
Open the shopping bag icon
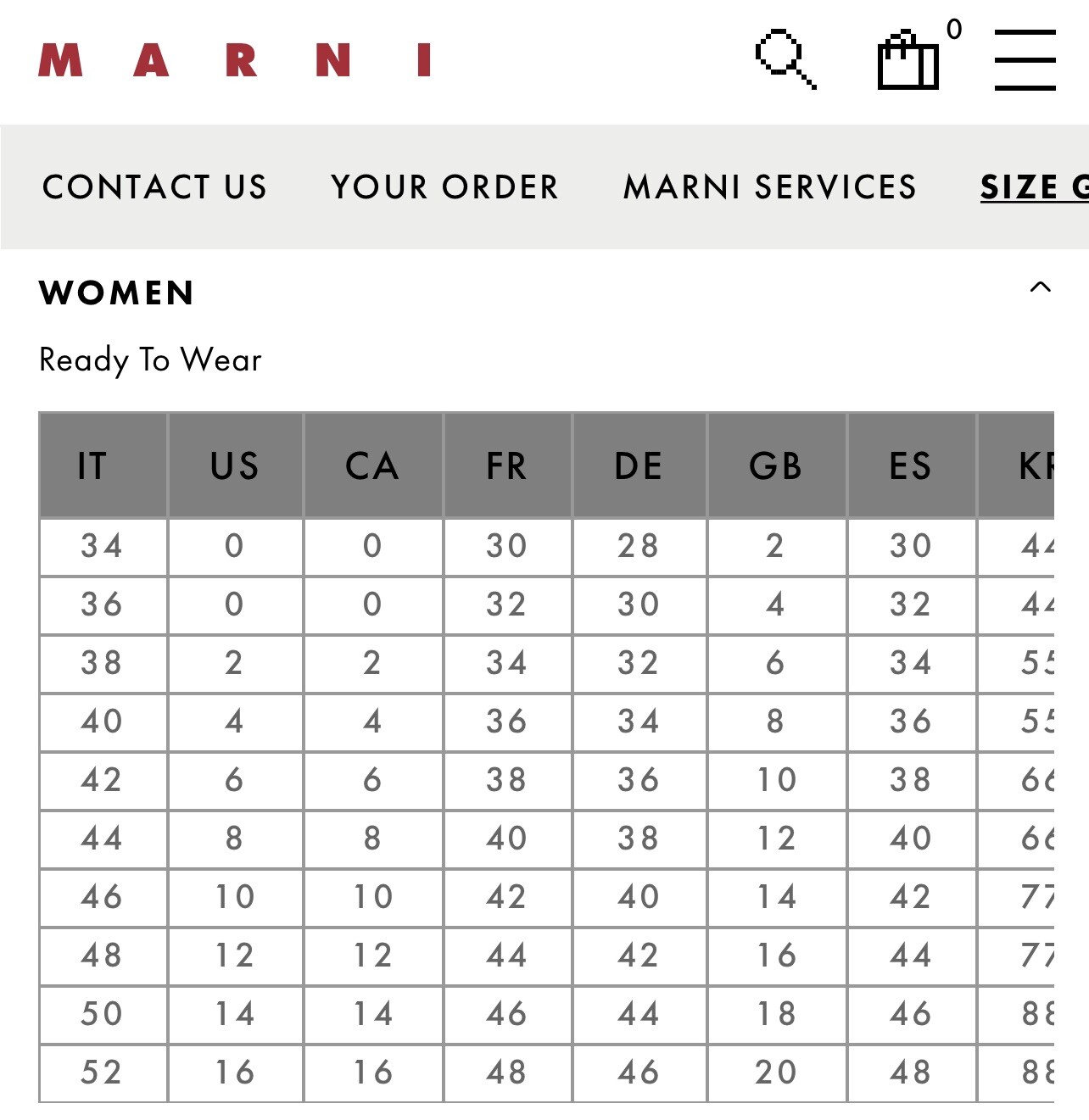907,60
